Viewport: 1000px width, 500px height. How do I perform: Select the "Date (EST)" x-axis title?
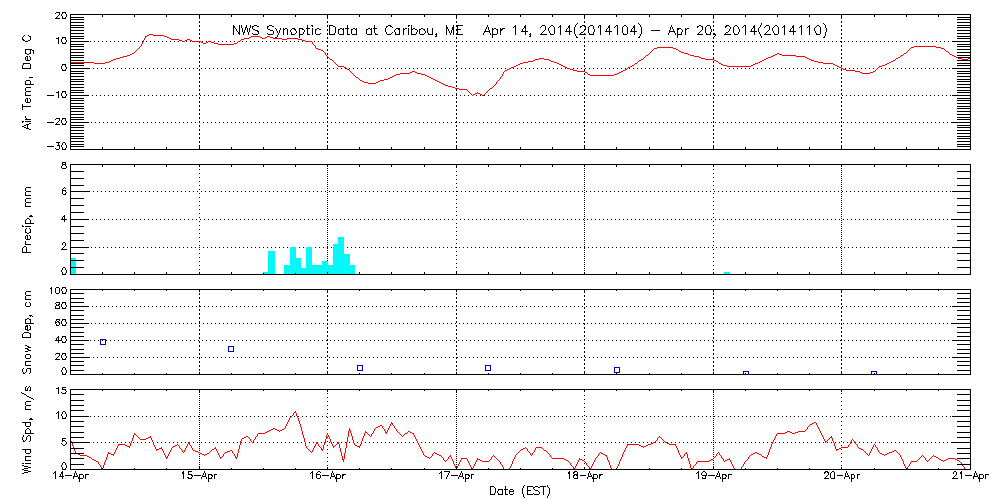pyautogui.click(x=519, y=491)
